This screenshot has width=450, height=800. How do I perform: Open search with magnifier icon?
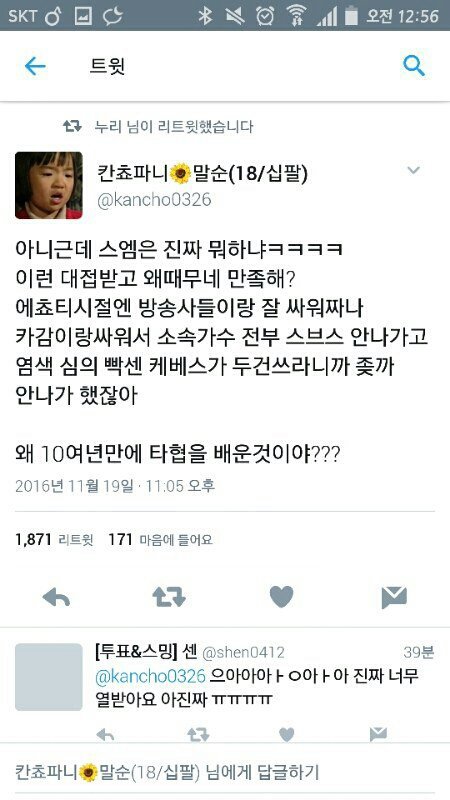[414, 66]
